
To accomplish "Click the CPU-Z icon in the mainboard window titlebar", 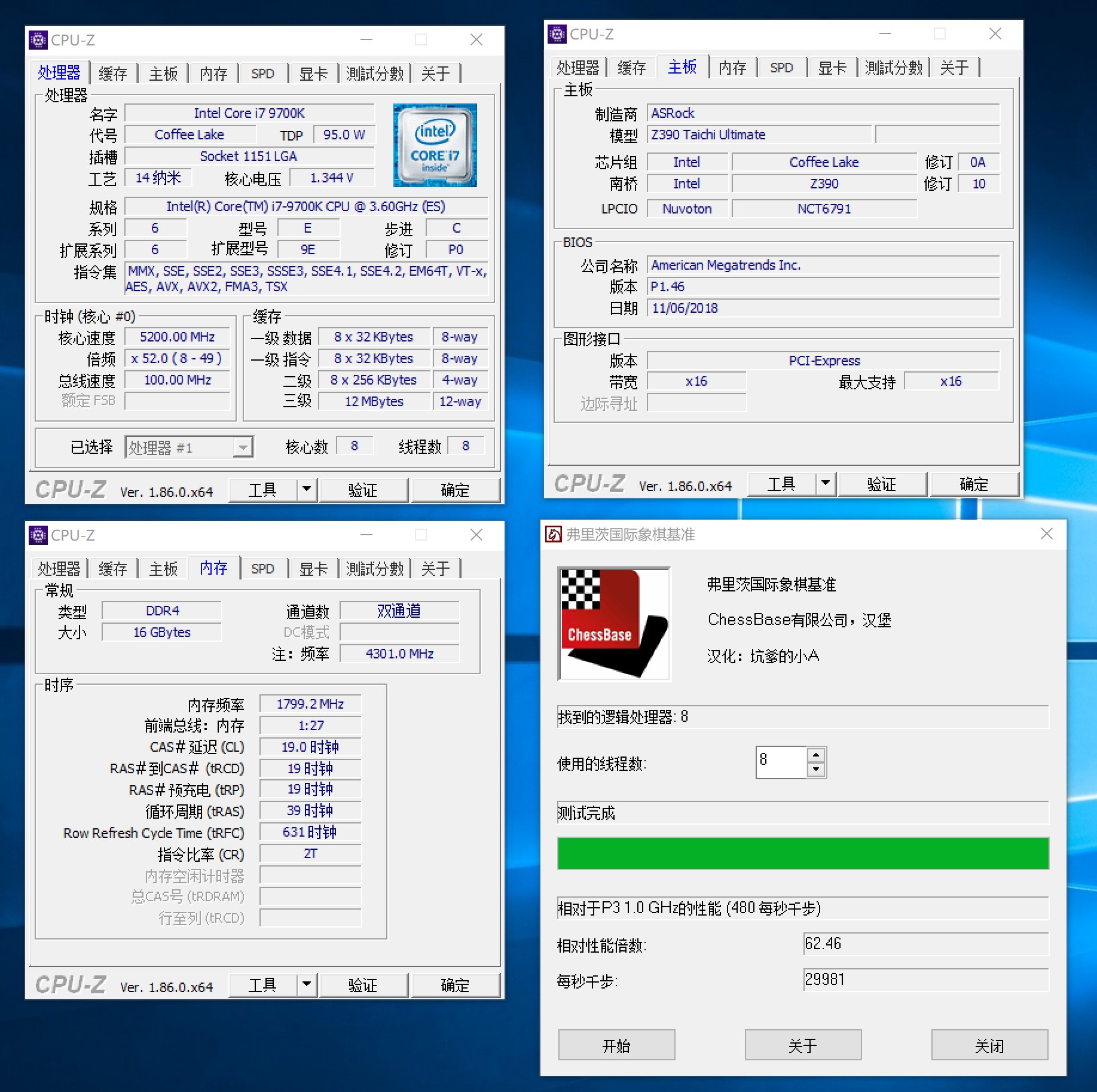I will pyautogui.click(x=557, y=34).
